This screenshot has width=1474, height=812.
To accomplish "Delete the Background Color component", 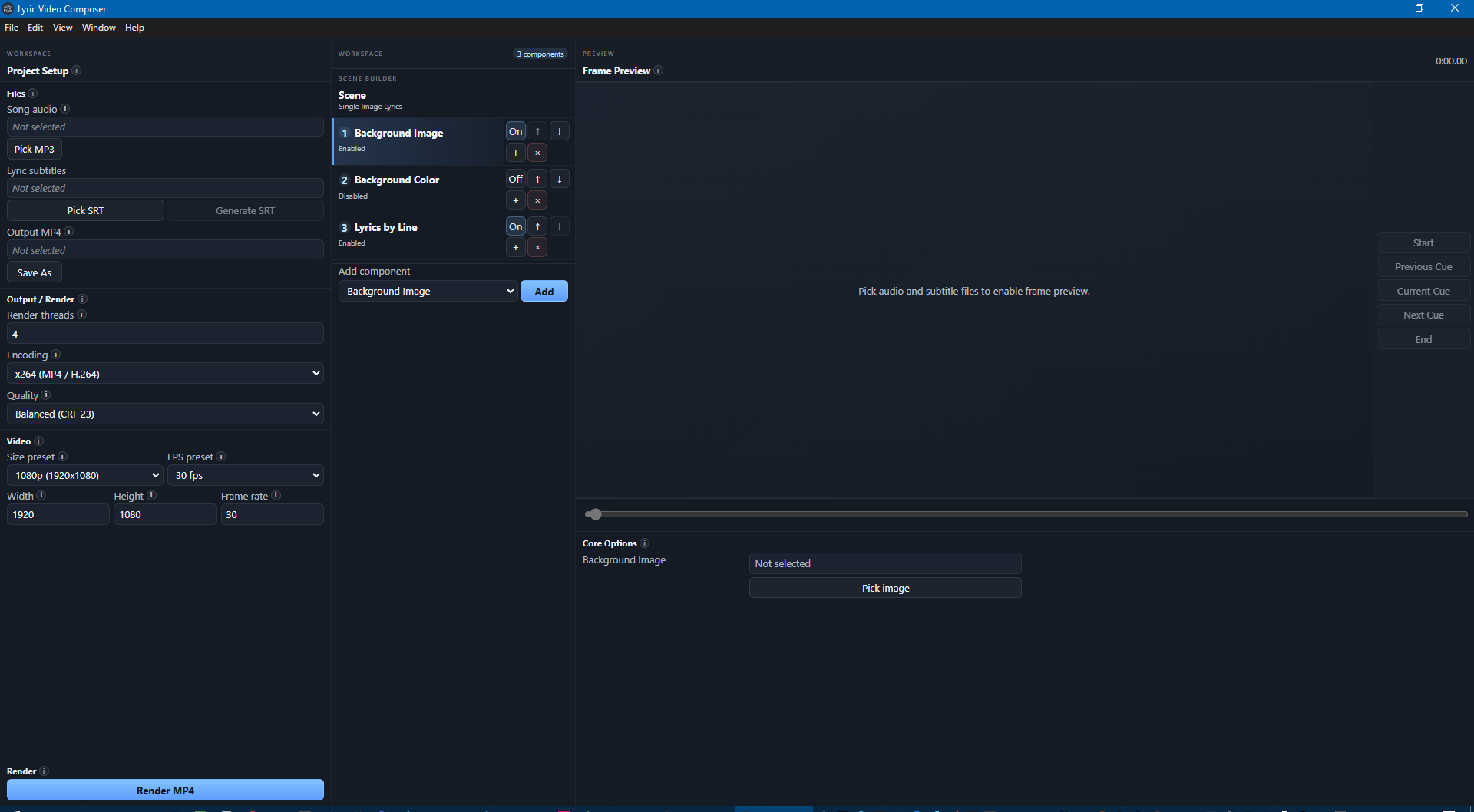I will pyautogui.click(x=537, y=200).
